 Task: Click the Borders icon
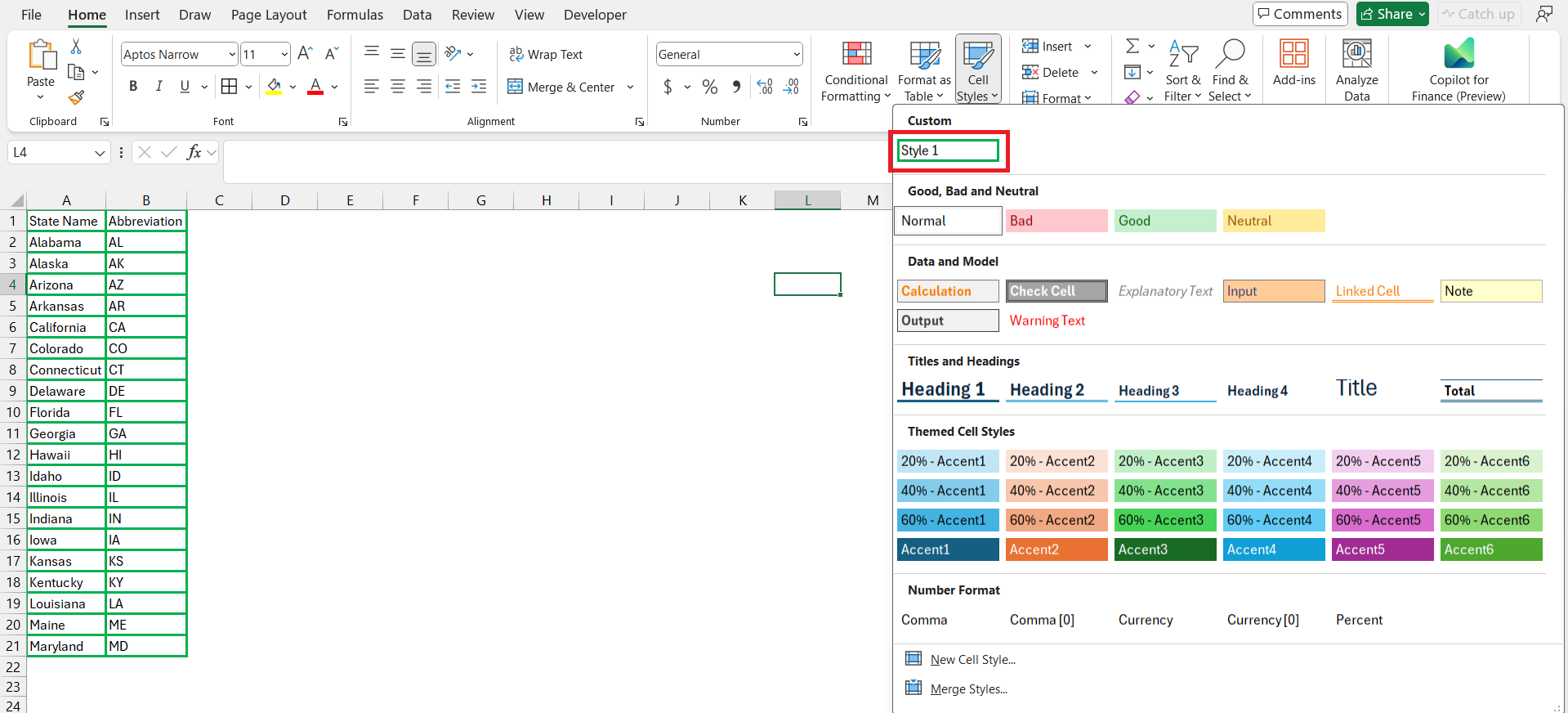pos(230,86)
